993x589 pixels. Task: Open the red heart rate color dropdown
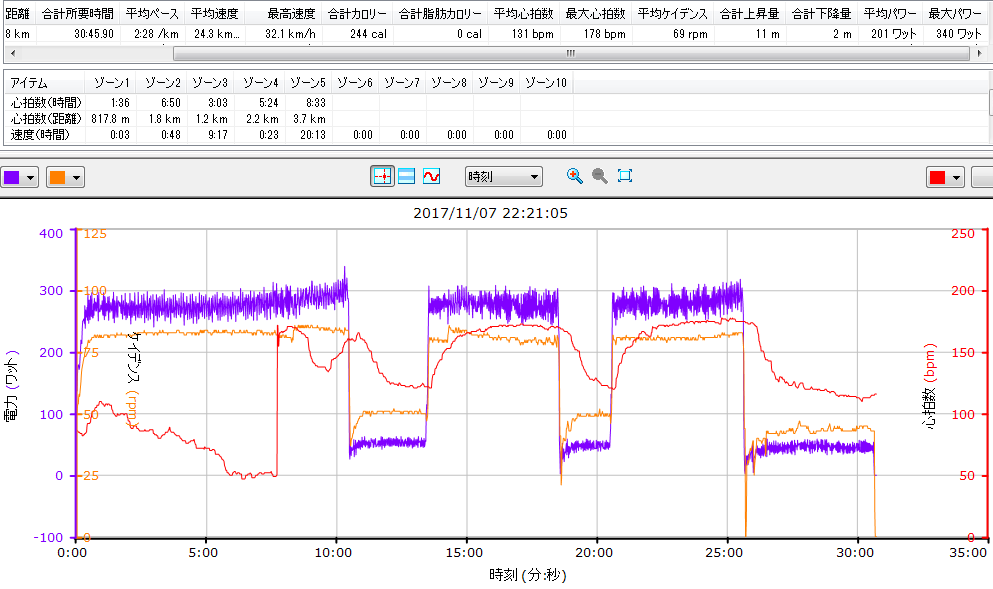click(946, 177)
